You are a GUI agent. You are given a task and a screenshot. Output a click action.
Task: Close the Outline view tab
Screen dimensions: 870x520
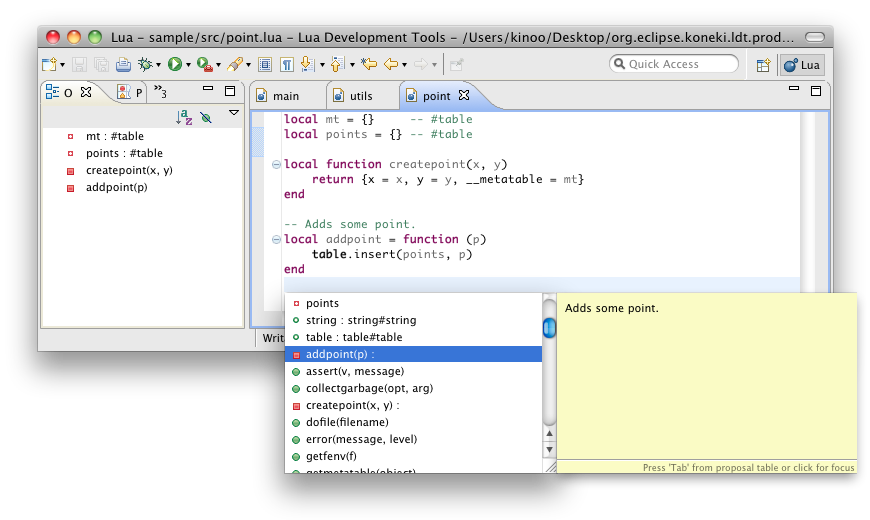86,92
